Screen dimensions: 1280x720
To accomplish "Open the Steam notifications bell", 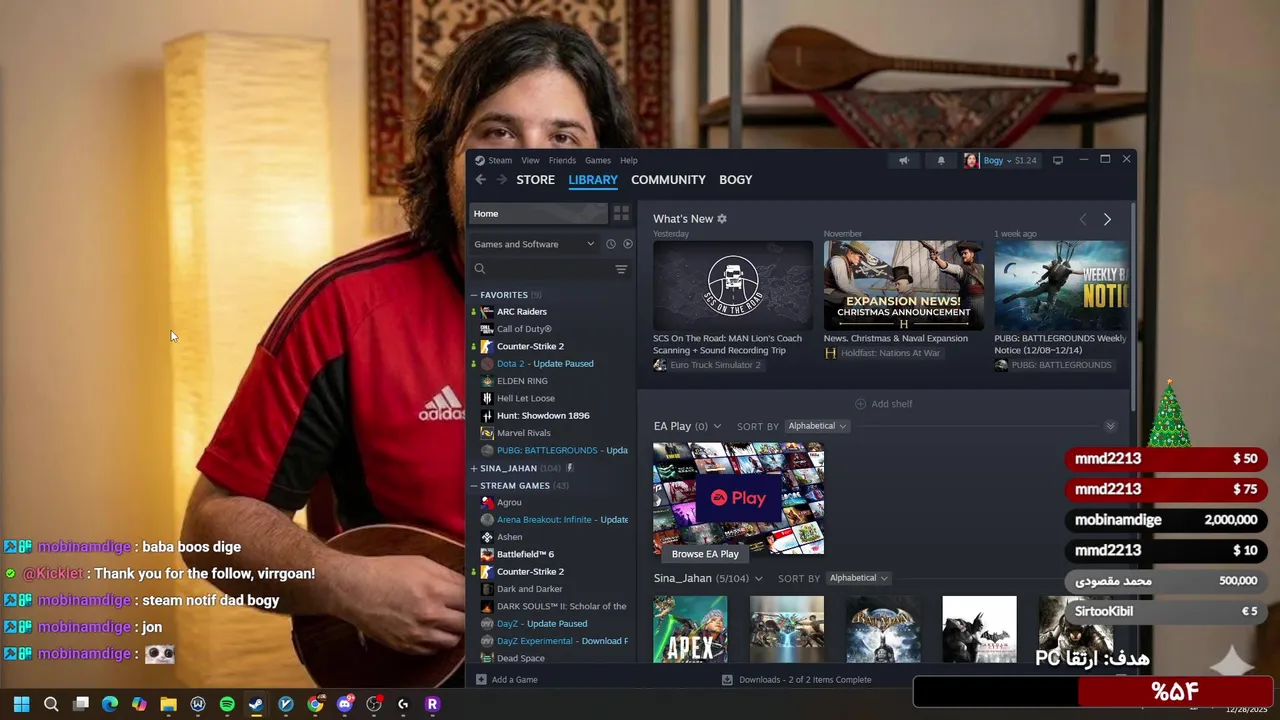I will (x=941, y=160).
